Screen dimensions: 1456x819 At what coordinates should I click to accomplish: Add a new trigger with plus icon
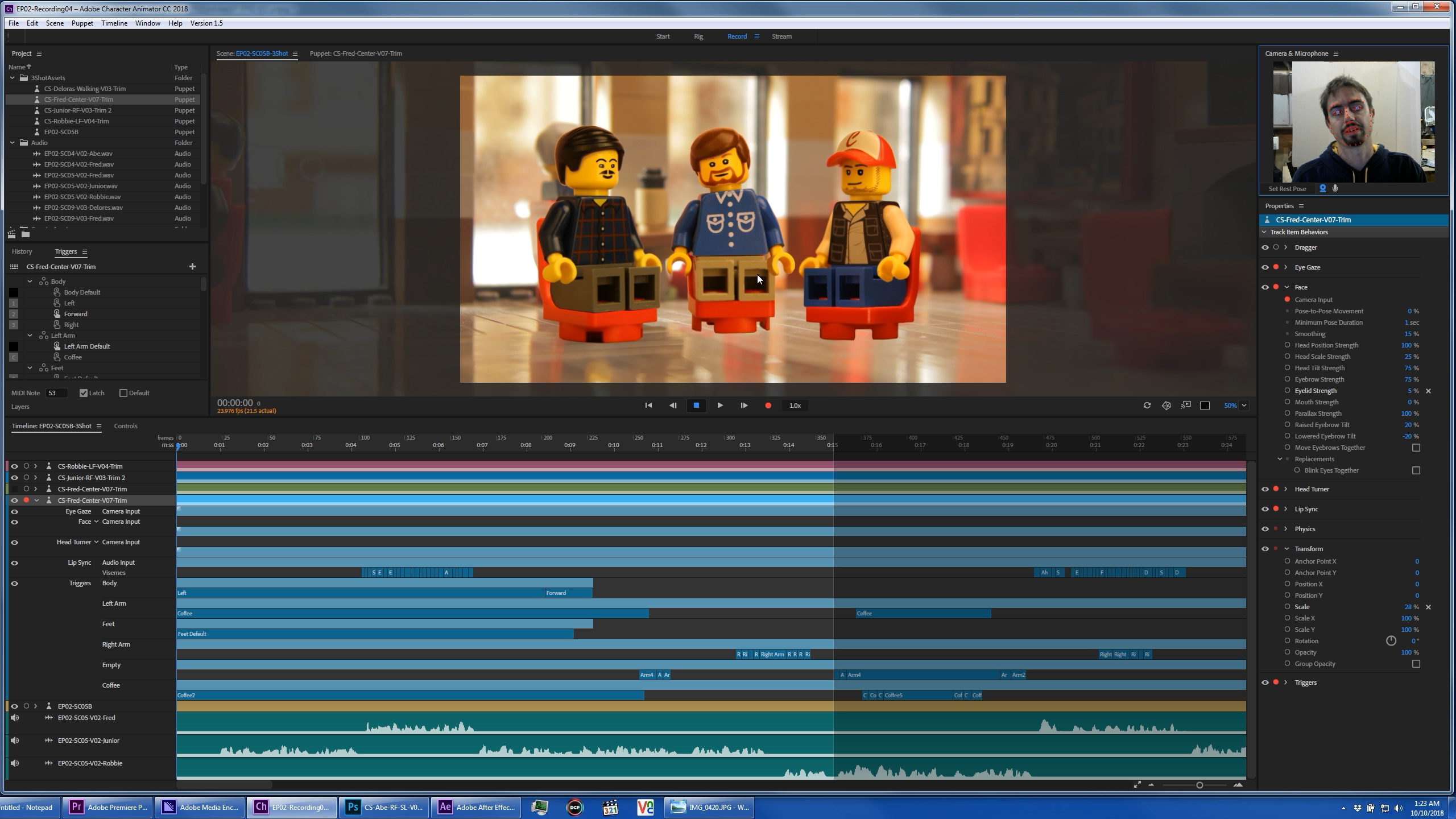192,267
